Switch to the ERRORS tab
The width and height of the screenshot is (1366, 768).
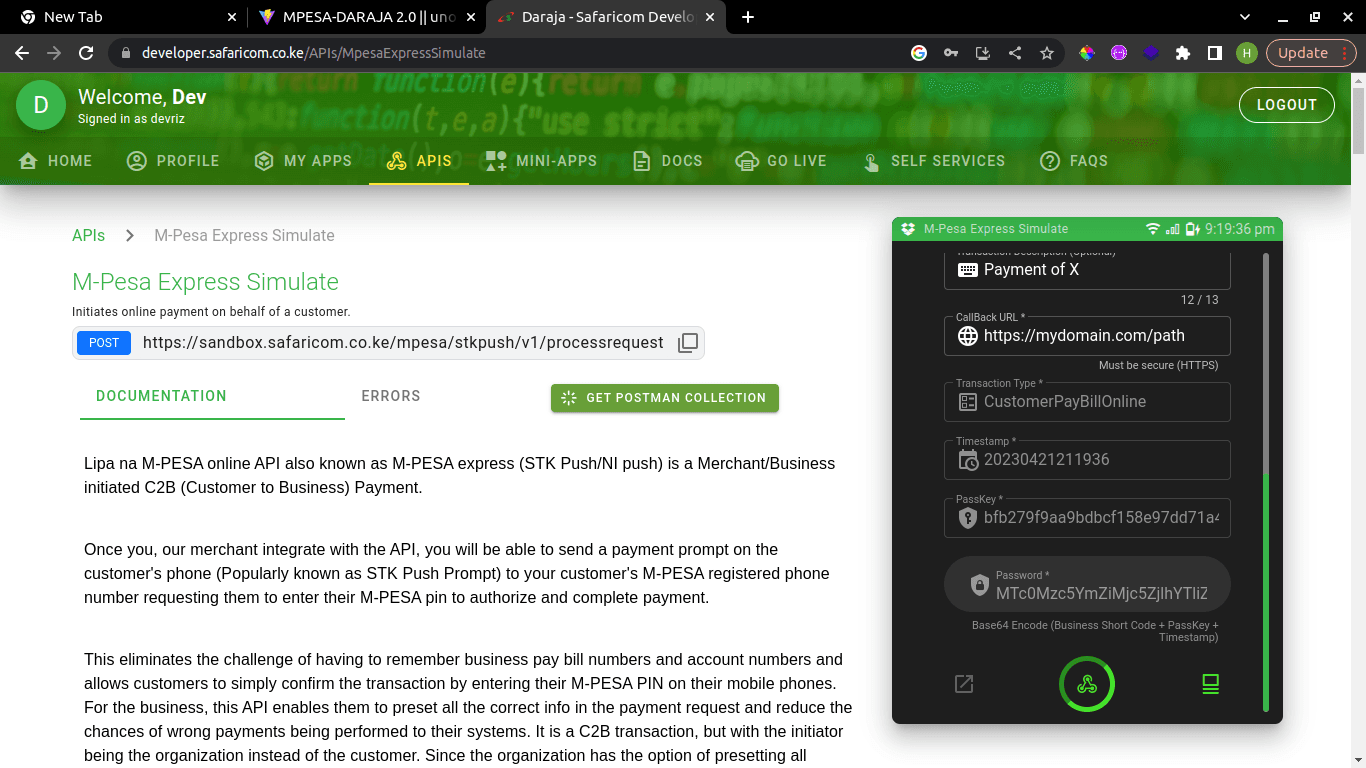pyautogui.click(x=390, y=396)
